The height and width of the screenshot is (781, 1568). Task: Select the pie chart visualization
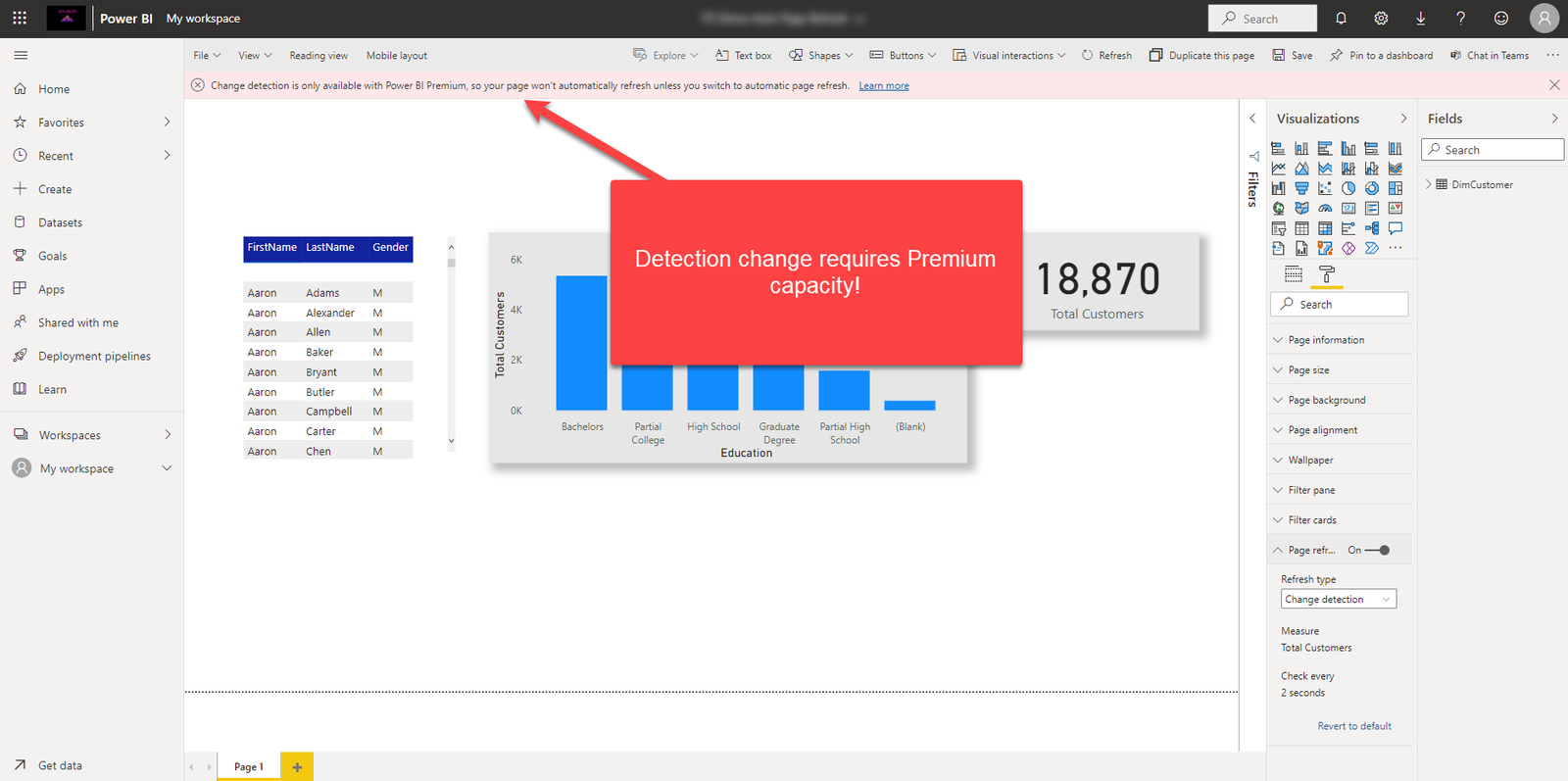click(1348, 188)
